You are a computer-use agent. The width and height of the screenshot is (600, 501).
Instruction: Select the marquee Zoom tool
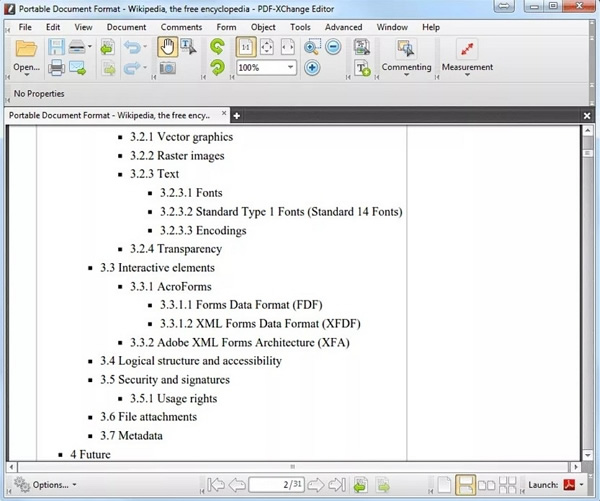tap(312, 47)
